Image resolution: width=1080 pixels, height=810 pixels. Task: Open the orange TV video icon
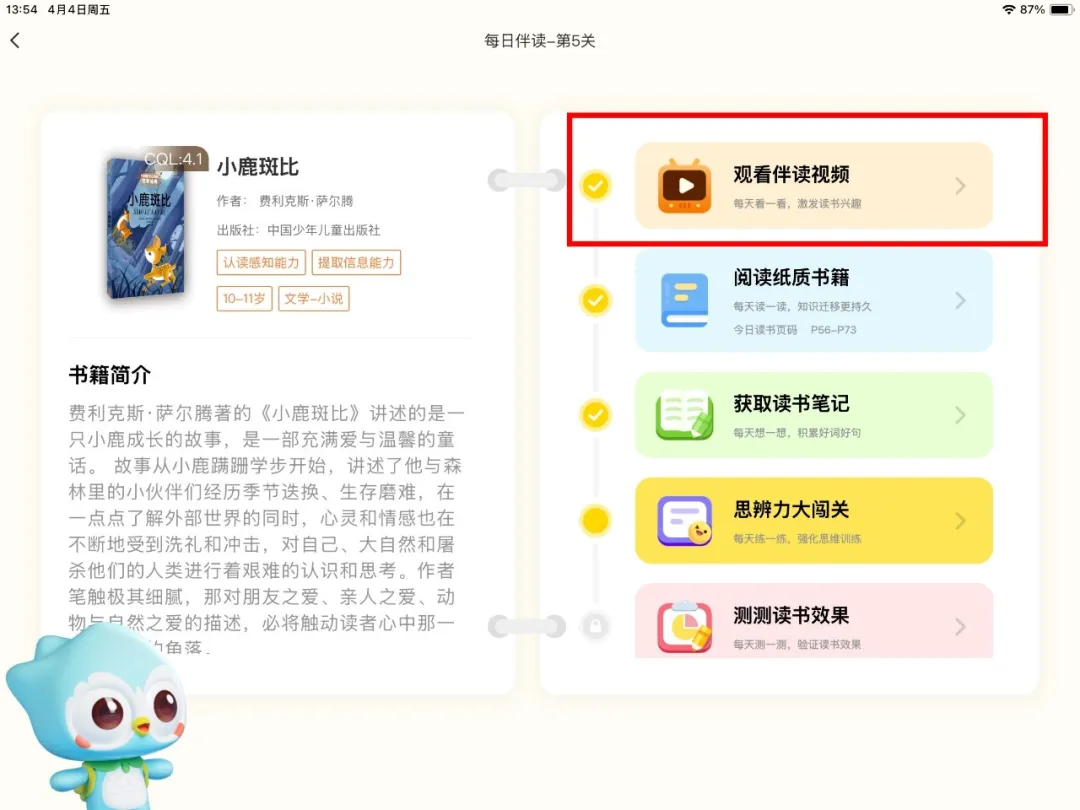(x=684, y=186)
